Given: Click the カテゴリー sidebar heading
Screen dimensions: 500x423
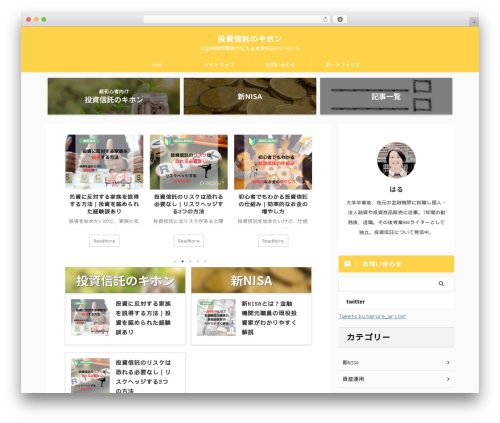Looking at the screenshot, I should pyautogui.click(x=368, y=337).
